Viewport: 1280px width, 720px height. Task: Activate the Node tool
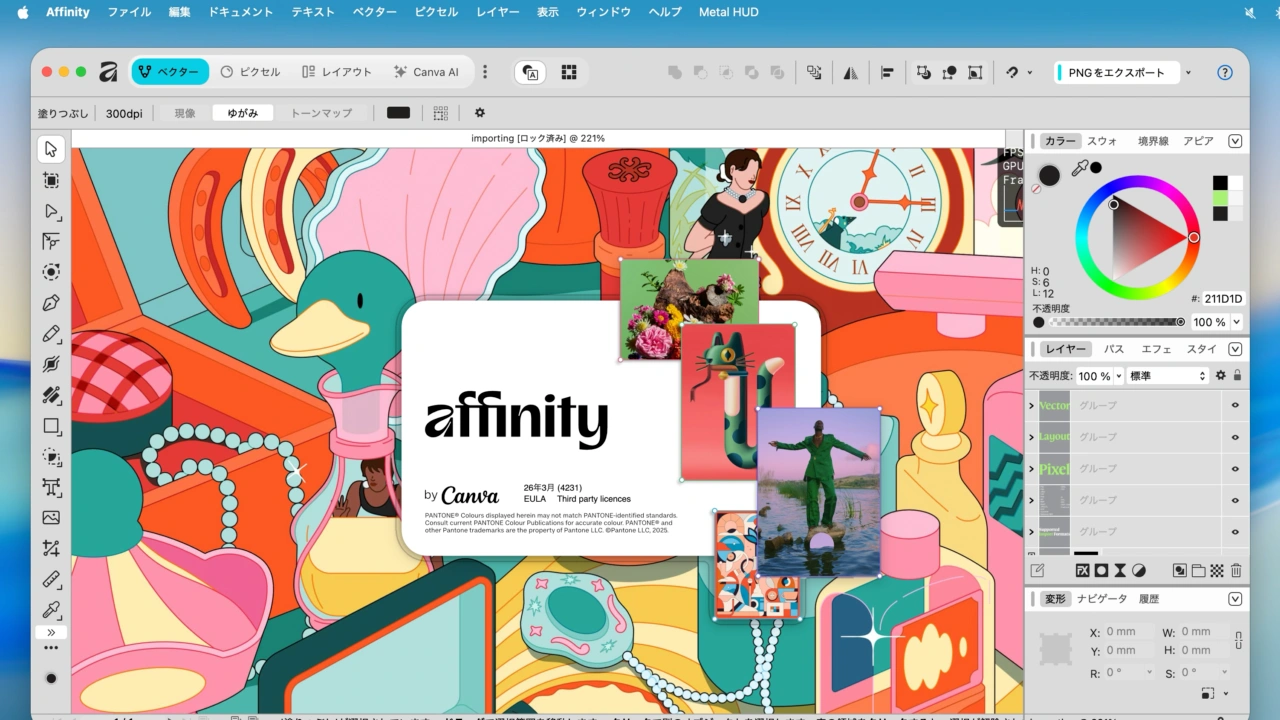(x=51, y=211)
